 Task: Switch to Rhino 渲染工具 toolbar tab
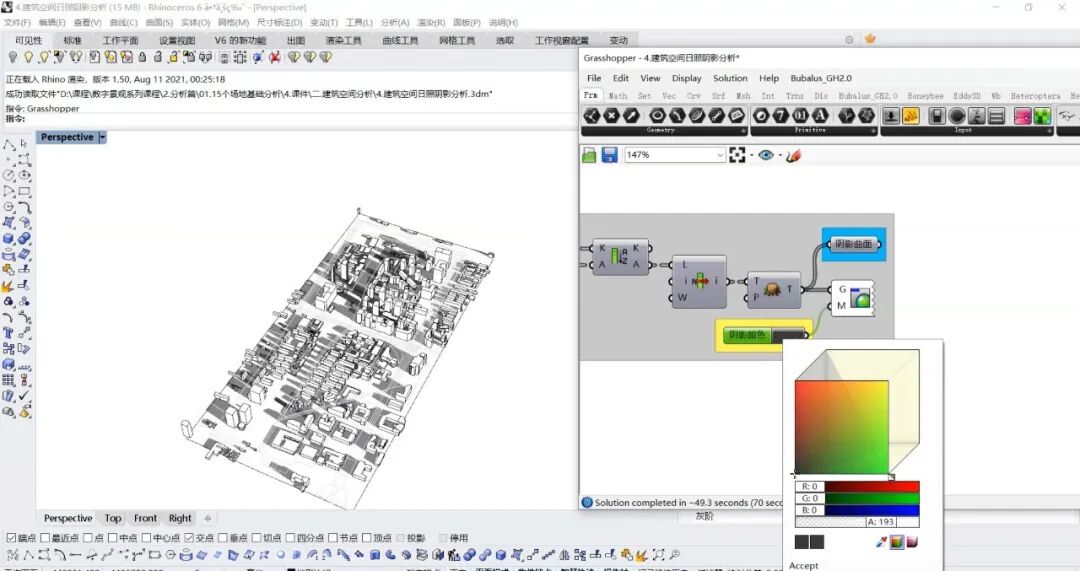(x=344, y=41)
